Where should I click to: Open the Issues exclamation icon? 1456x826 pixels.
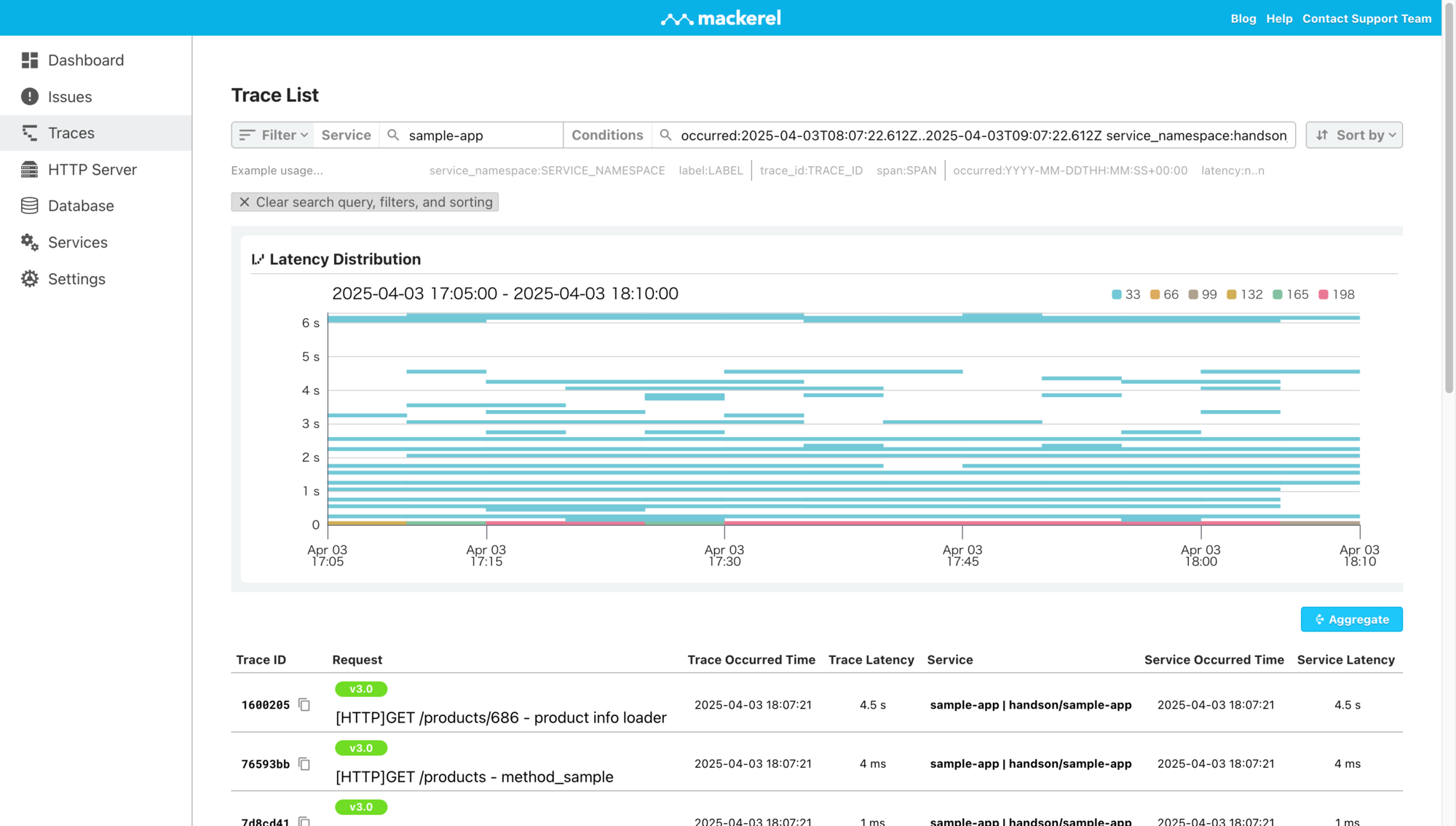pyautogui.click(x=30, y=97)
